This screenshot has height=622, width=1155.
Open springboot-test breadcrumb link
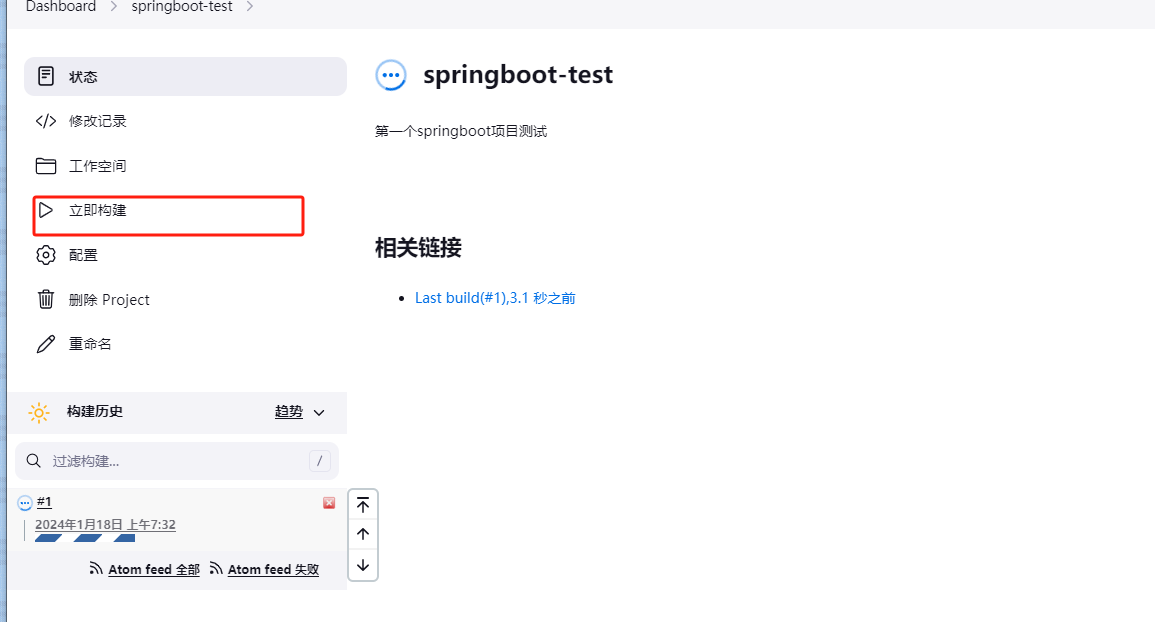click(x=182, y=7)
